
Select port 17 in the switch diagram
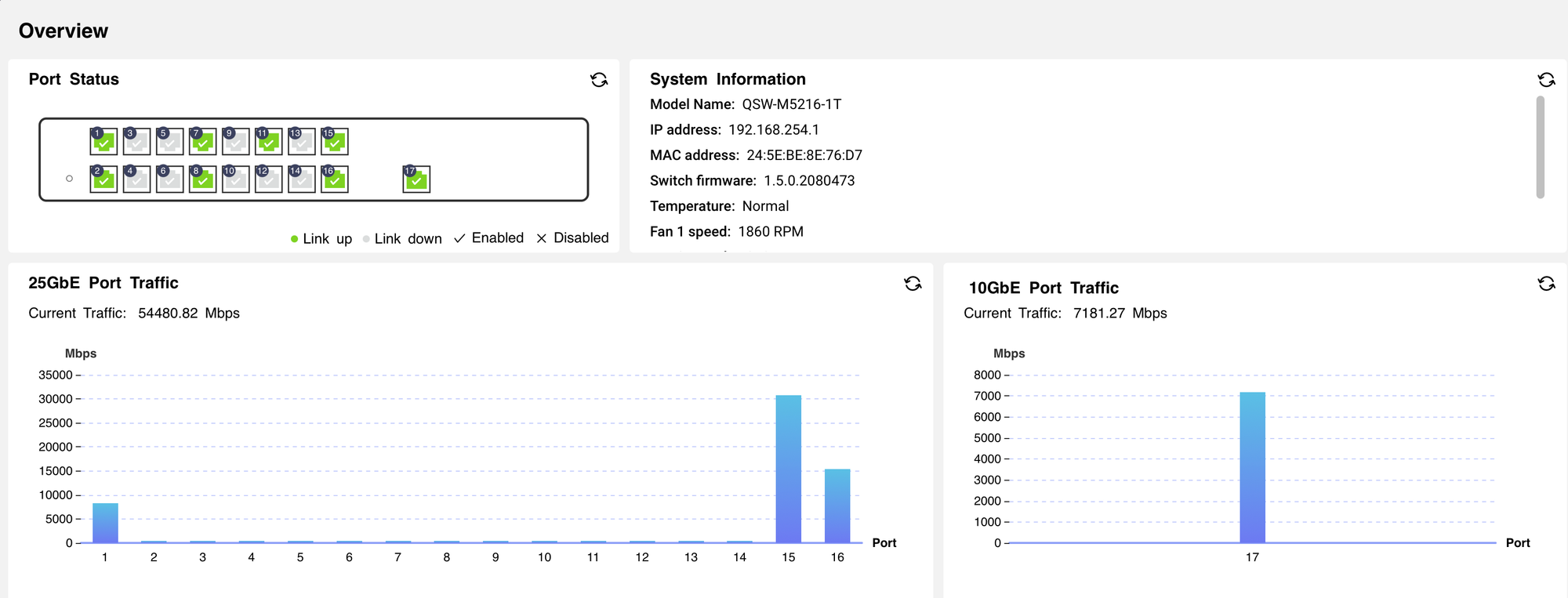(x=416, y=179)
